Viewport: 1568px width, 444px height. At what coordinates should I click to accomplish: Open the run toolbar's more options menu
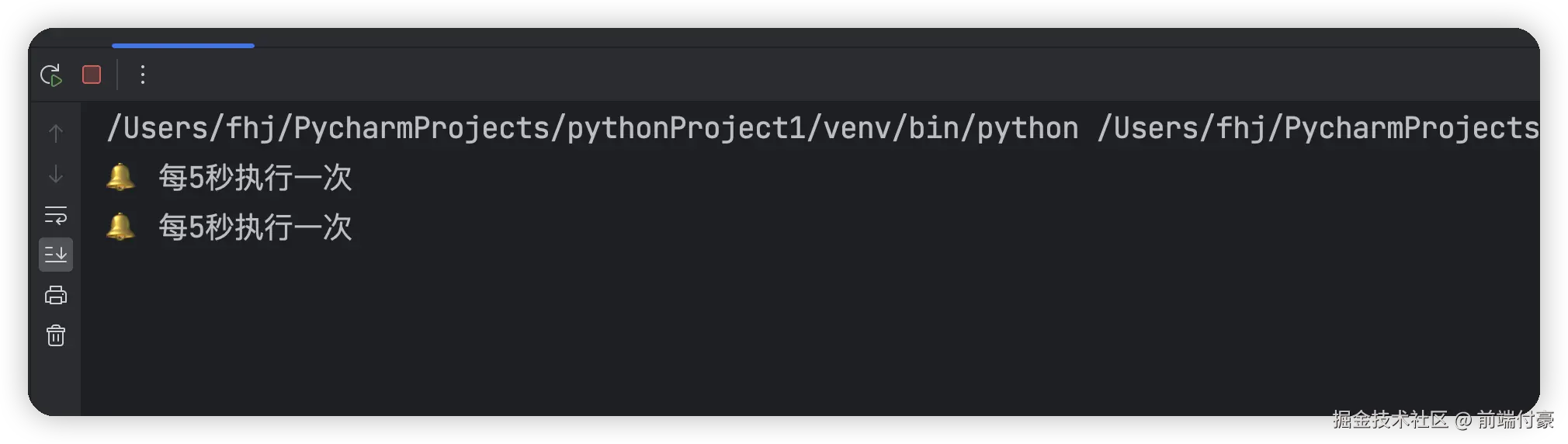tap(142, 75)
